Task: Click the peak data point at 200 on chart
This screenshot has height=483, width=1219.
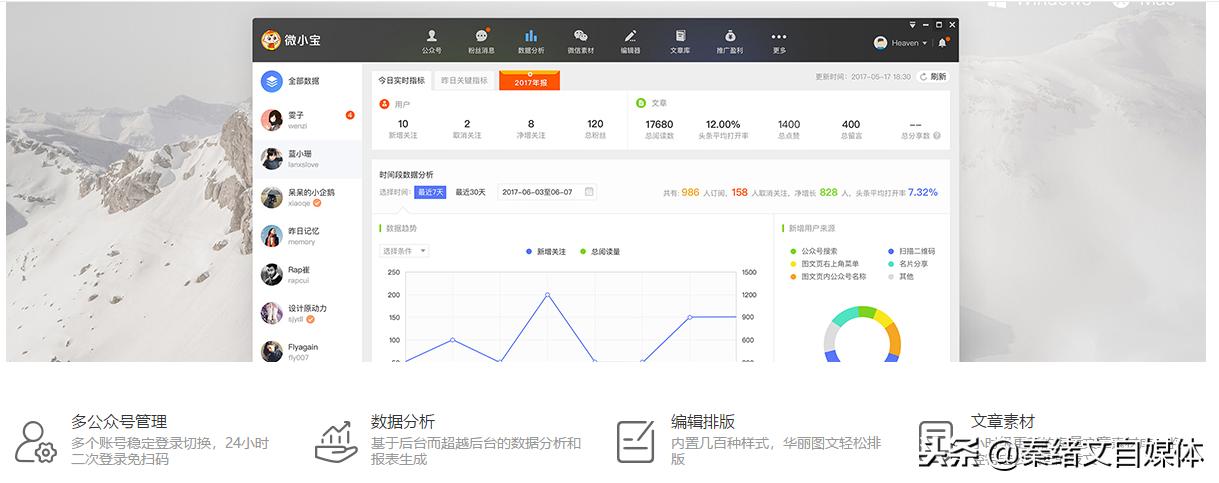Action: (x=547, y=295)
